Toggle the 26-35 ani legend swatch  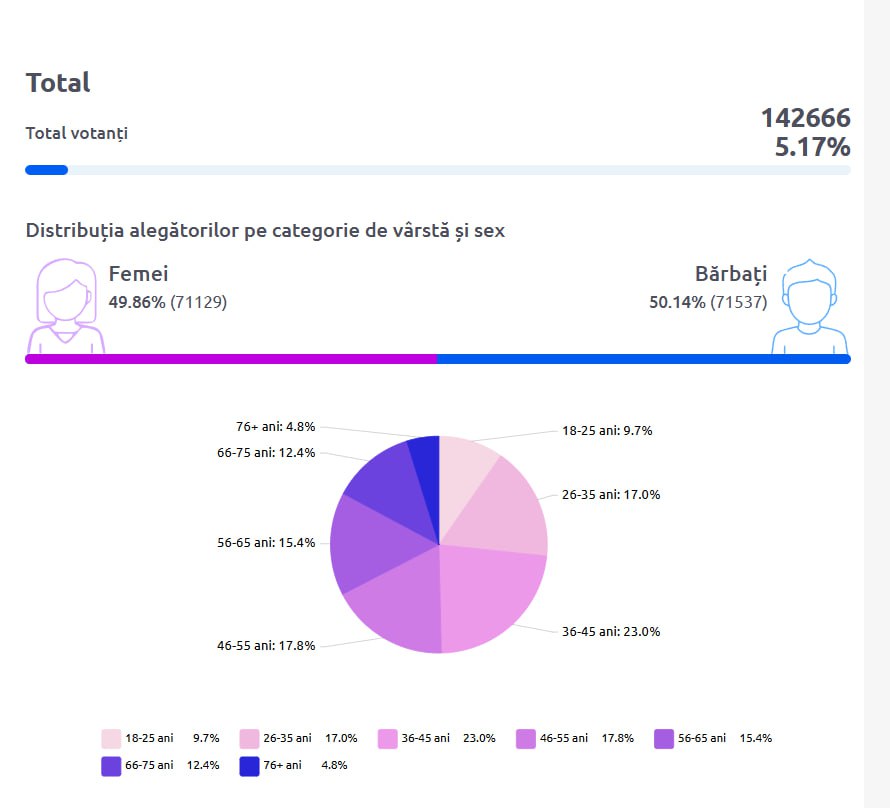click(249, 739)
